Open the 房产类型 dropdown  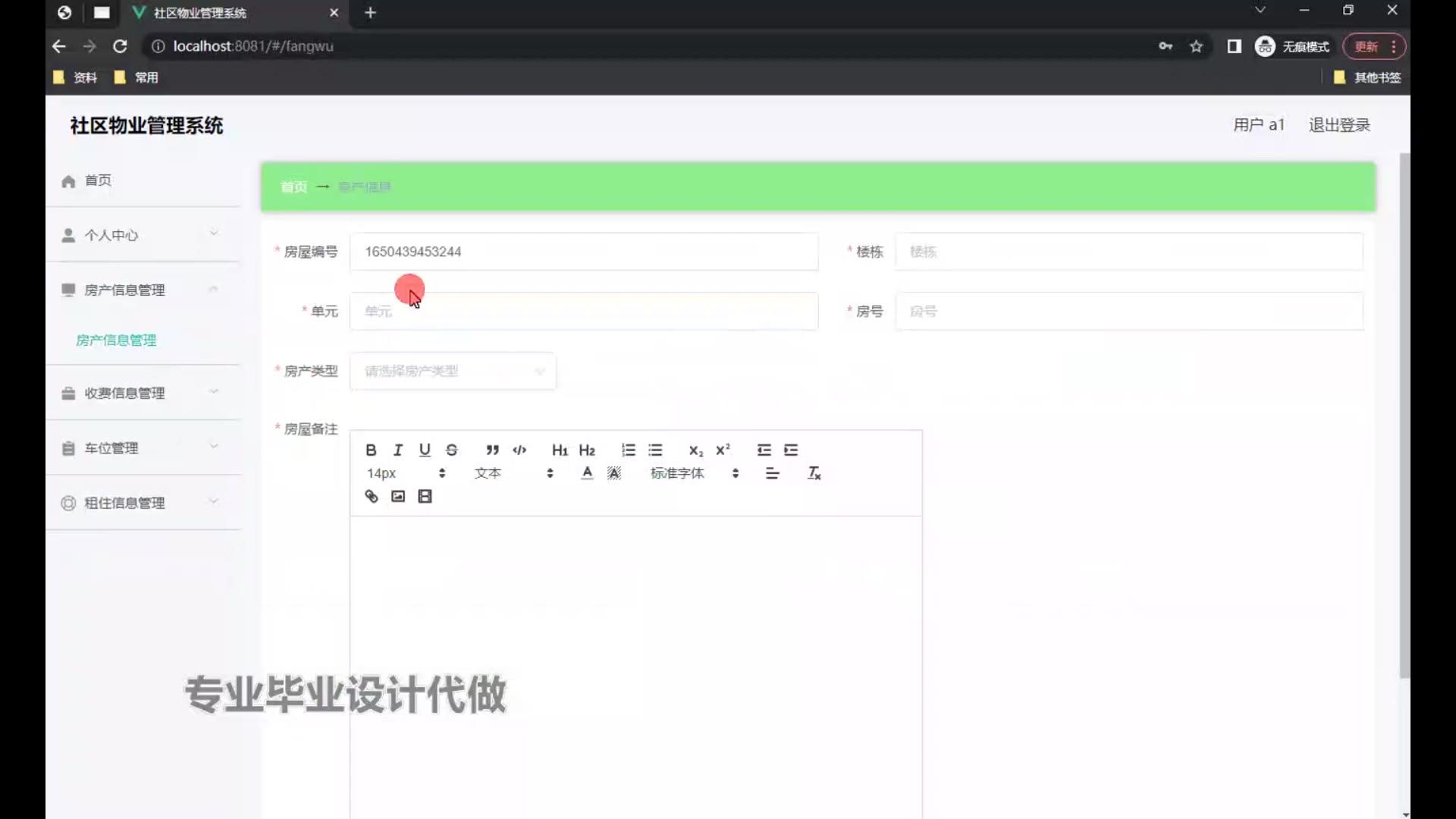[x=453, y=371]
